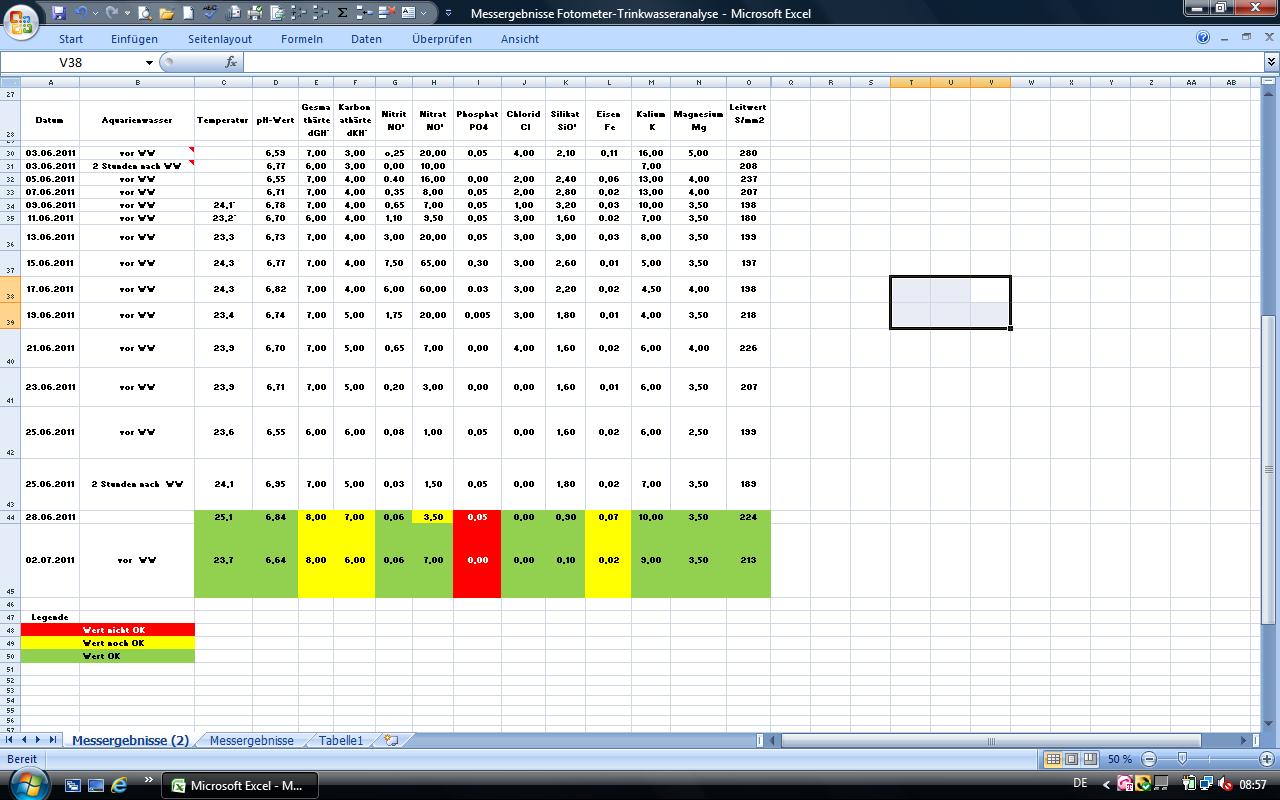Image resolution: width=1280 pixels, height=800 pixels.
Task: Click the zoom slider handle
Action: (x=1182, y=759)
